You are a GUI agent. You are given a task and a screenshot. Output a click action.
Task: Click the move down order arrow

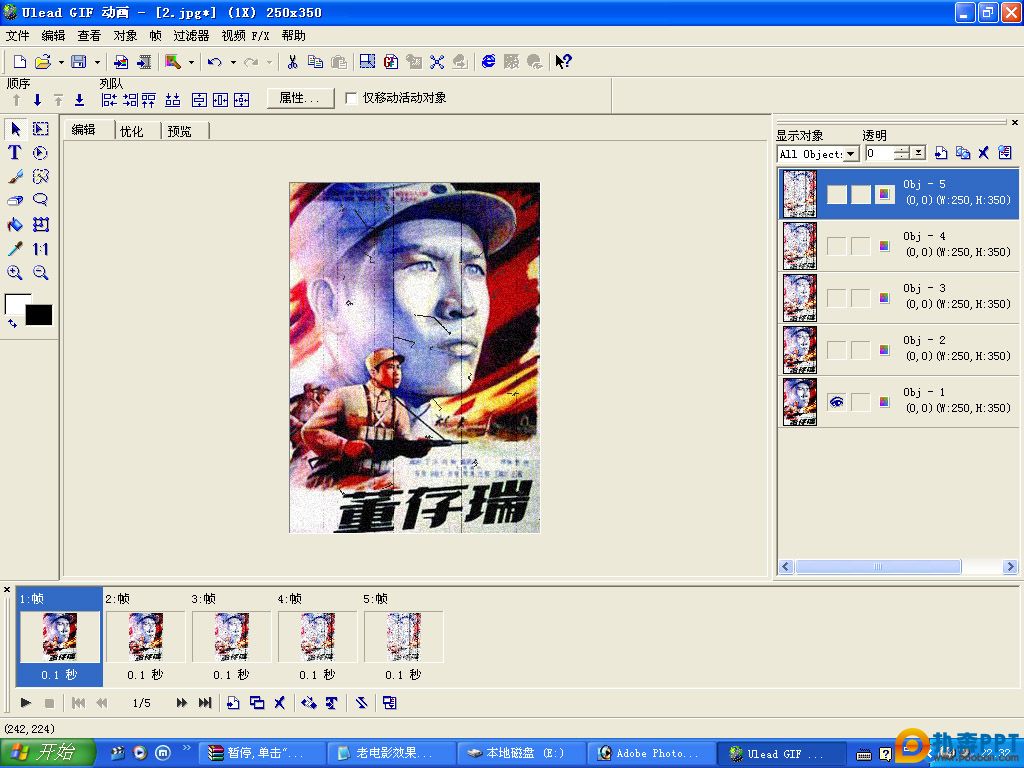pyautogui.click(x=37, y=100)
